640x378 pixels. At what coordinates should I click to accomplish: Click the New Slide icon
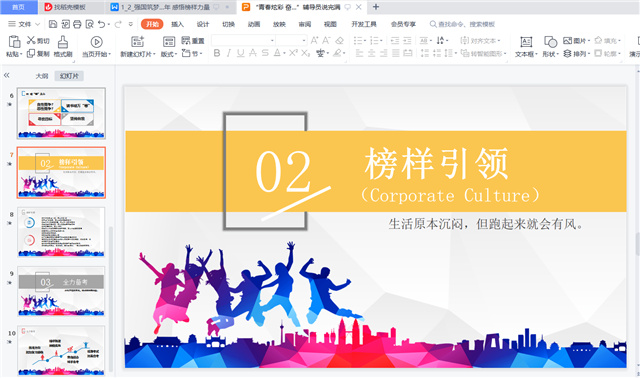(x=137, y=41)
